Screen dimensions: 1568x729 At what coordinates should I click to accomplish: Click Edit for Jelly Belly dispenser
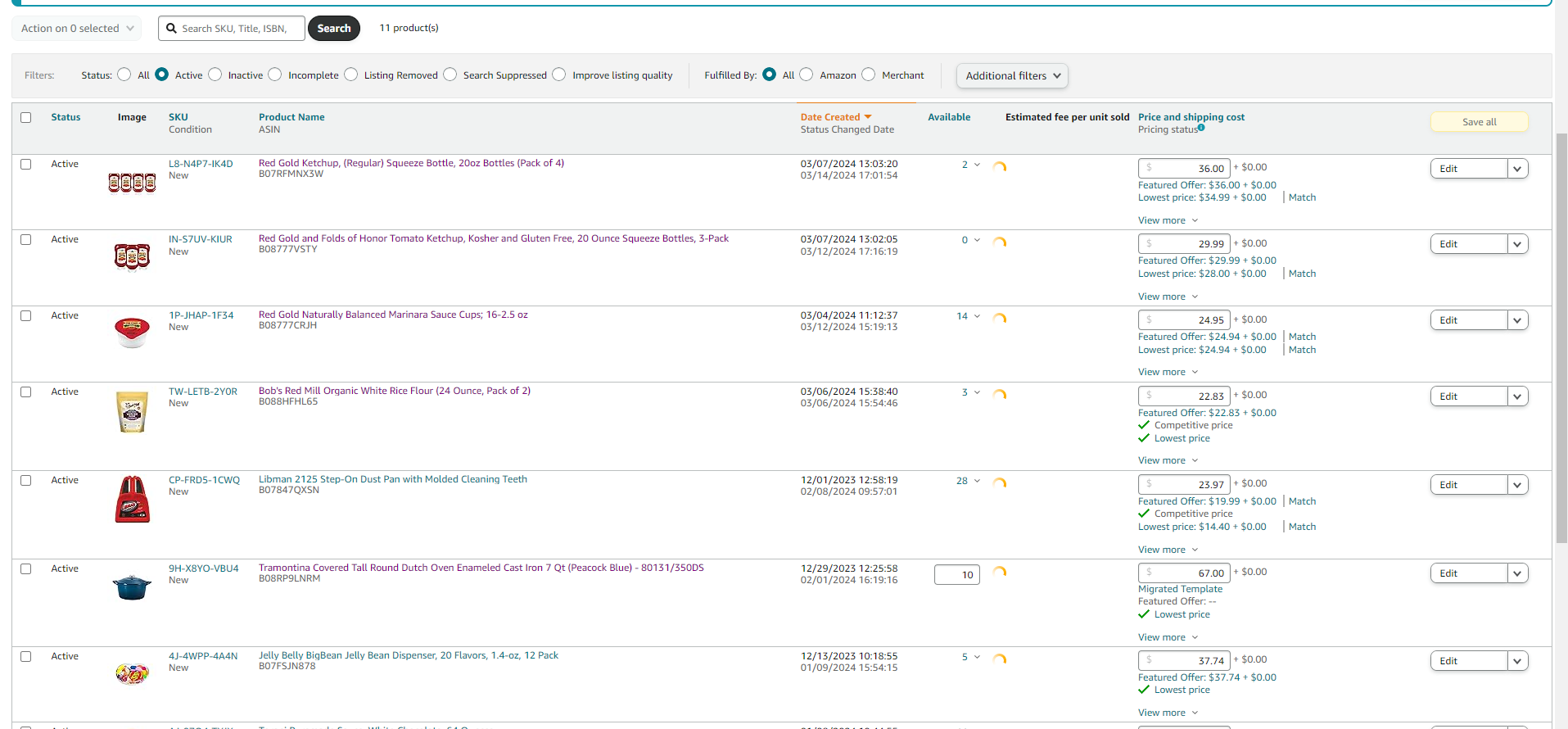(1469, 661)
